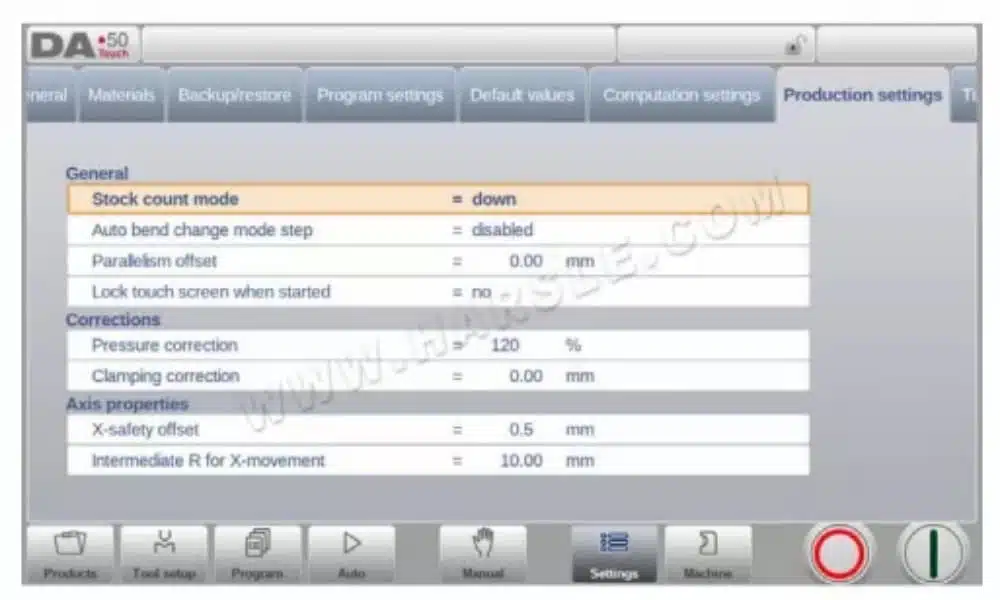Click the DA-50 Touch logo

tap(81, 45)
